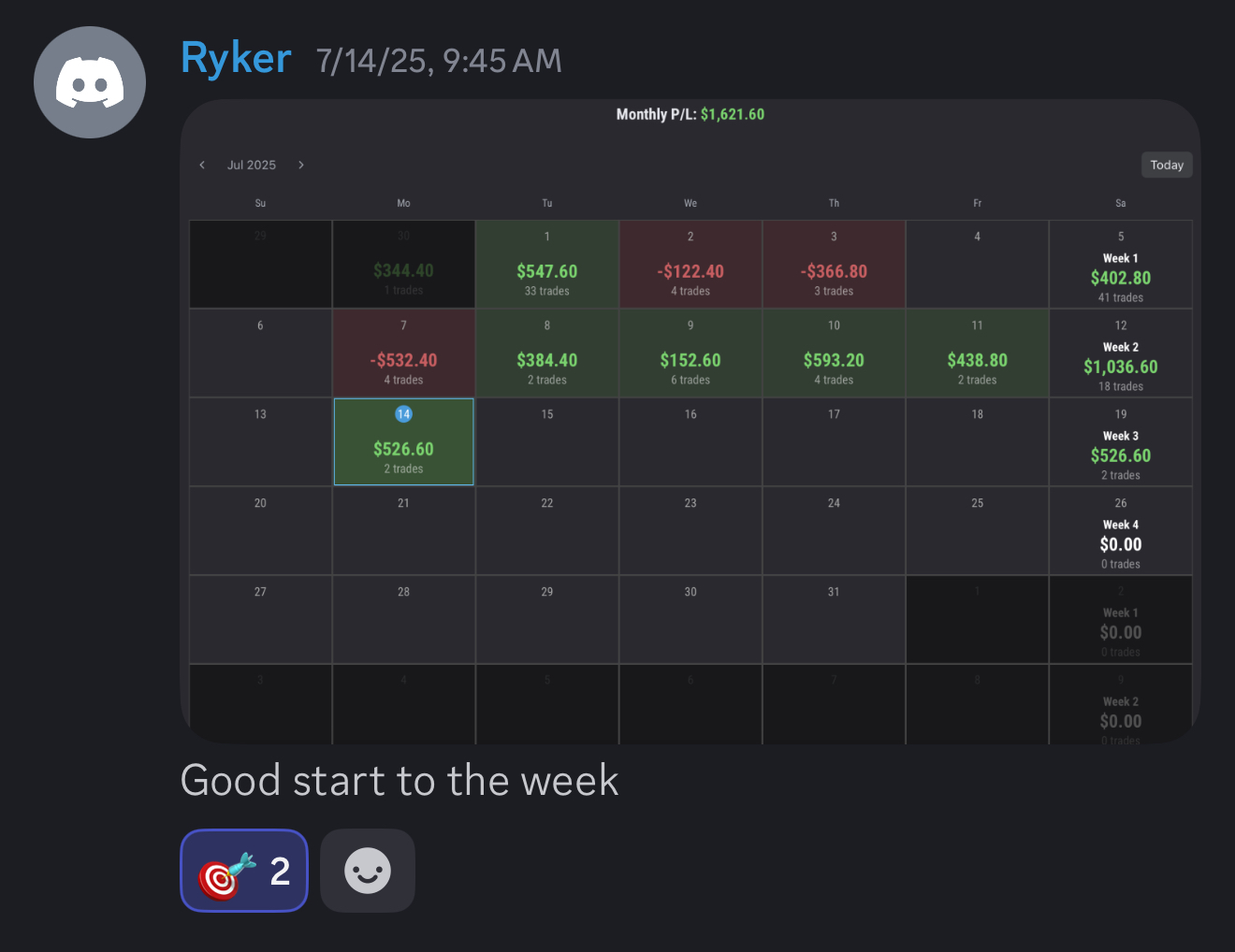Open the Ryker username profile link
Screen dimensions: 1235x952
pyautogui.click(x=236, y=58)
